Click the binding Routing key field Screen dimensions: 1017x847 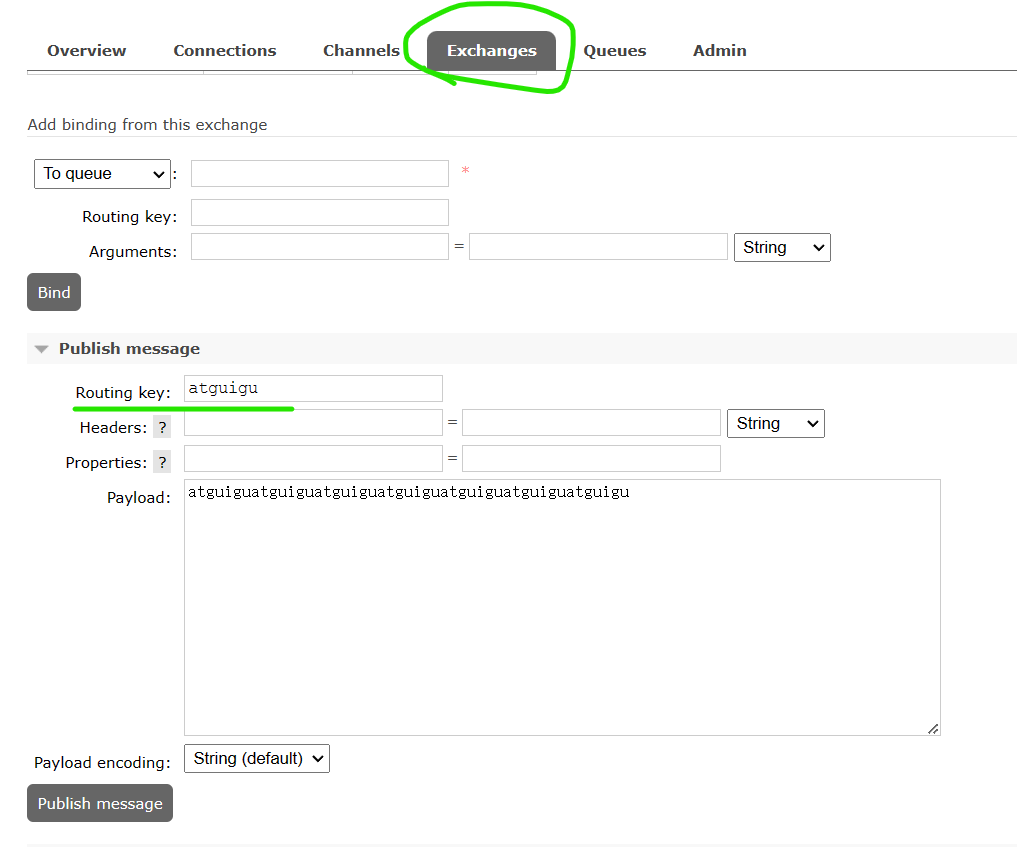click(x=320, y=213)
